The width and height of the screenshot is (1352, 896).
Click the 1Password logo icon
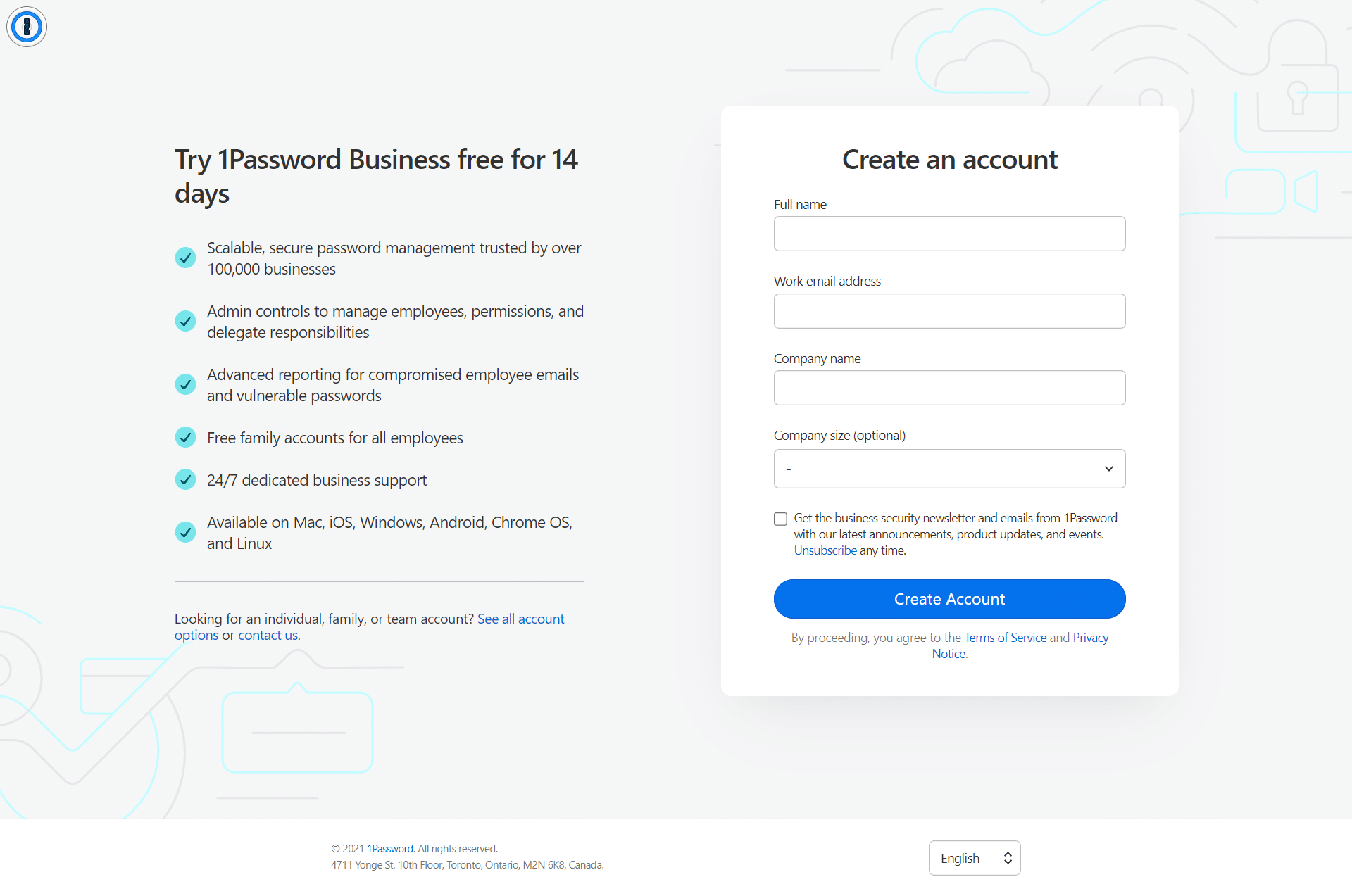coord(27,26)
